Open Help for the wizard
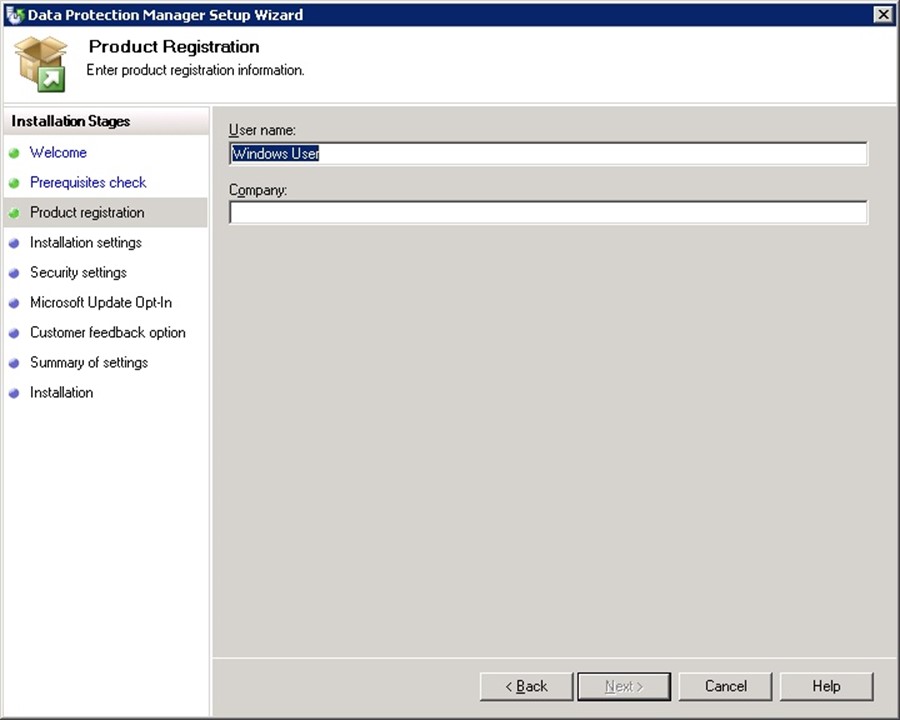 (826, 686)
